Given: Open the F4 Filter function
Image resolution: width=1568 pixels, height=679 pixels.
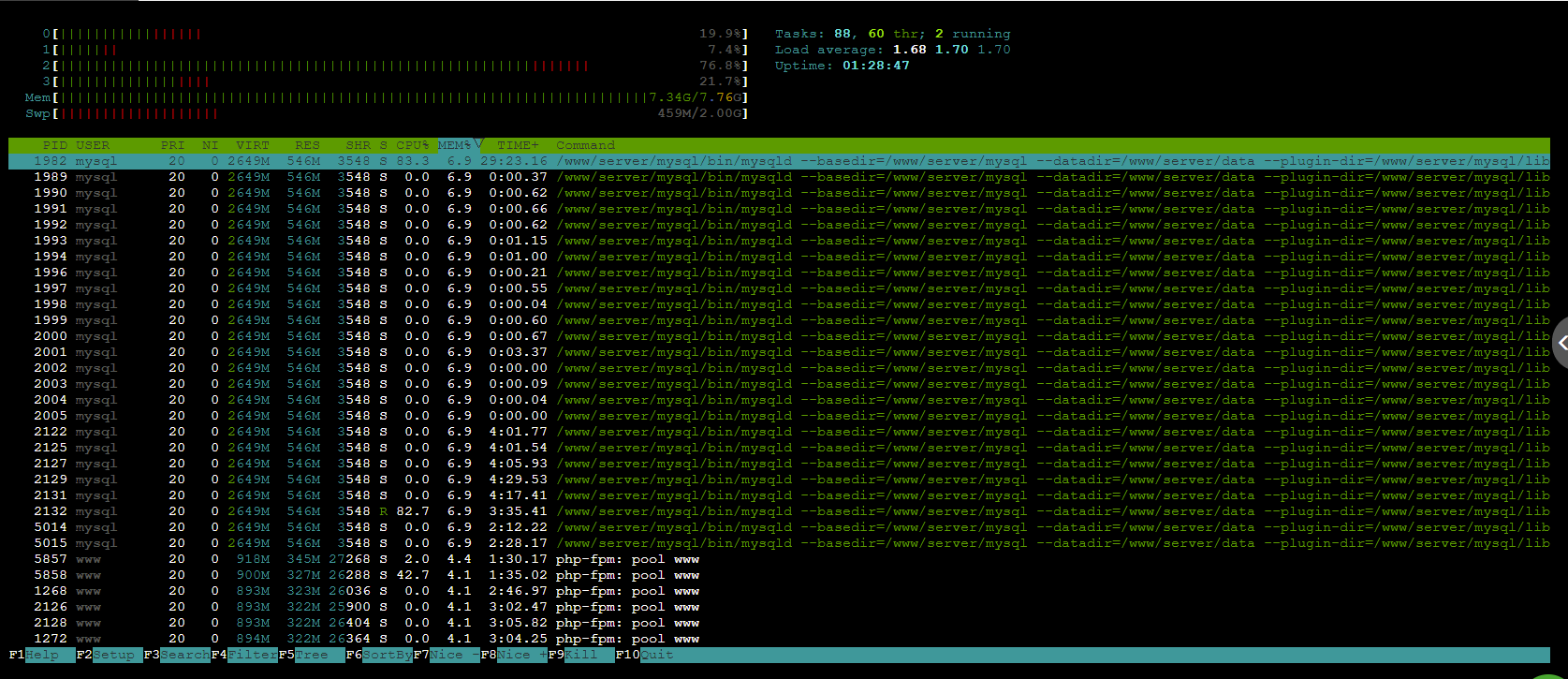Looking at the screenshot, I should tap(244, 655).
